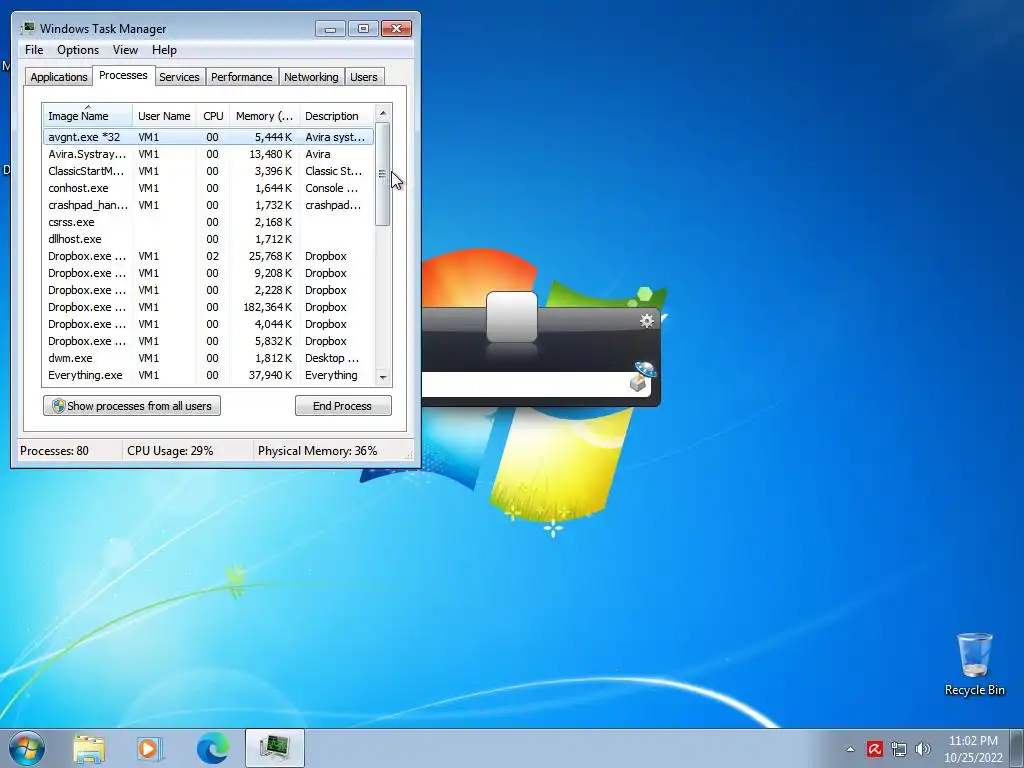Click the scrollbar up arrow in process list

(x=383, y=113)
